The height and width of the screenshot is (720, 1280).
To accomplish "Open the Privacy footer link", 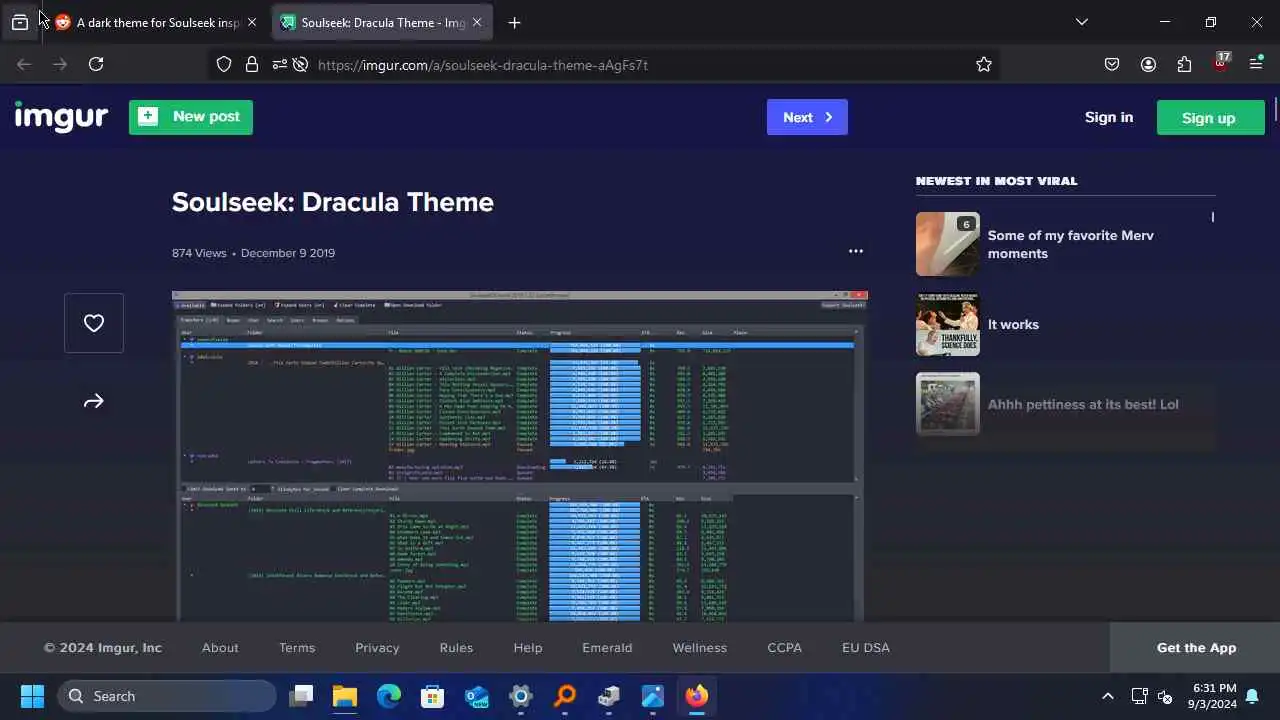I will coord(377,647).
